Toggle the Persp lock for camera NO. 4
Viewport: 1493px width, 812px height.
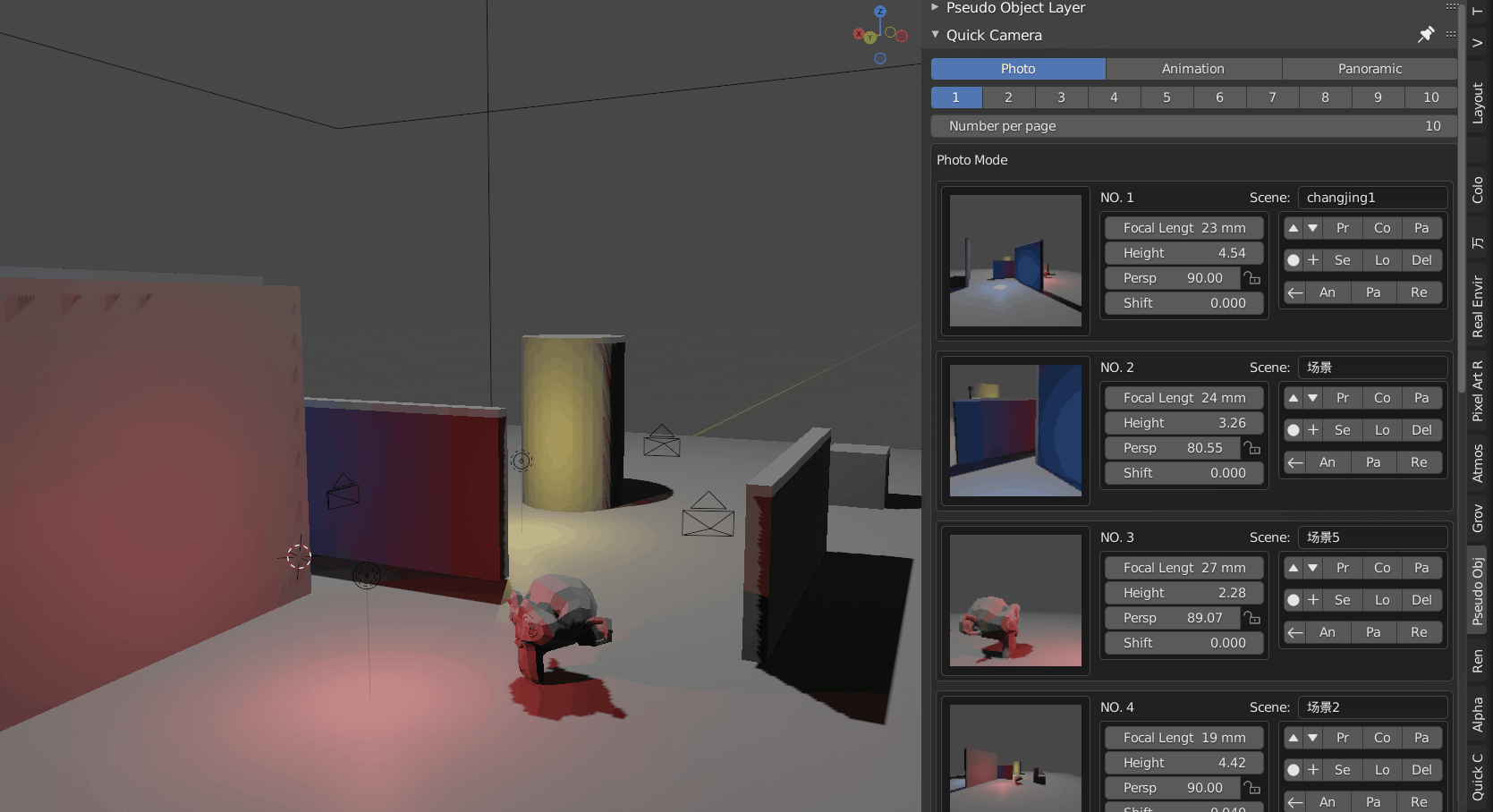[x=1252, y=788]
